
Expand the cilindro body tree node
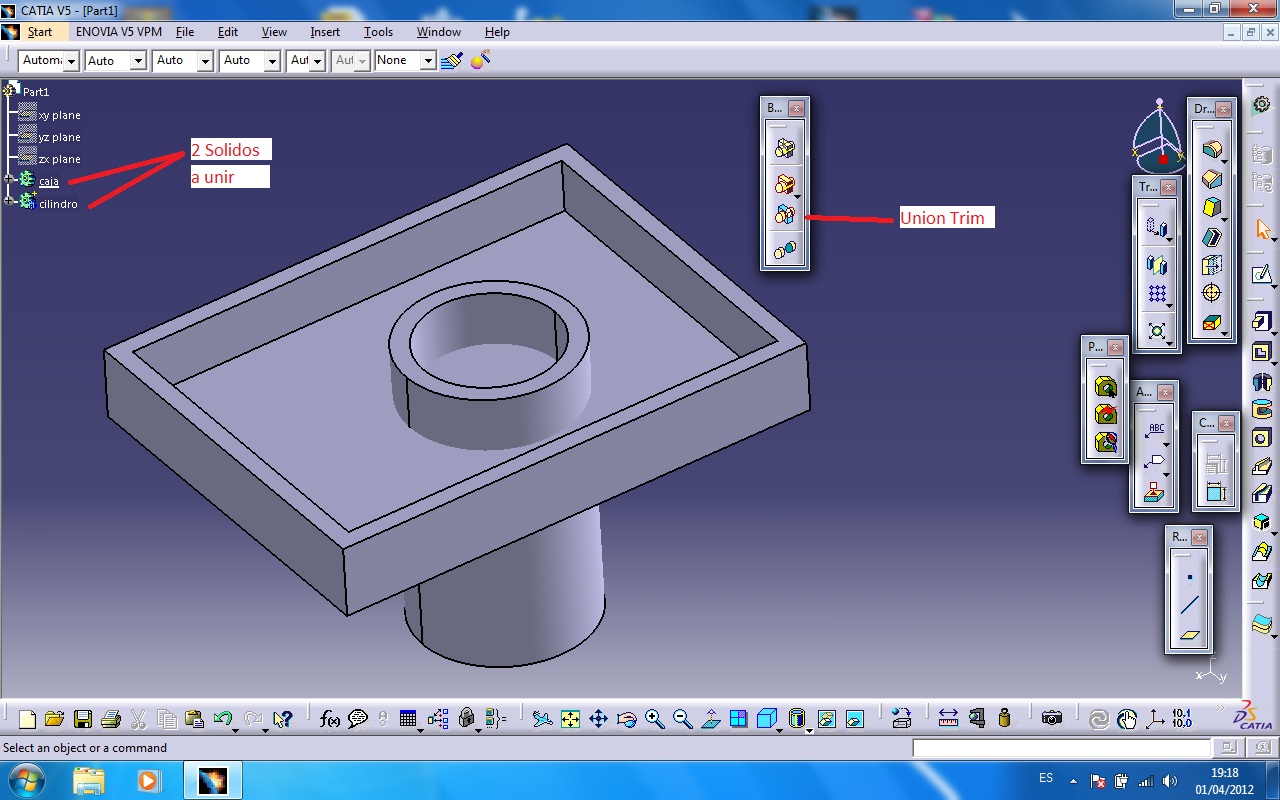coord(9,202)
